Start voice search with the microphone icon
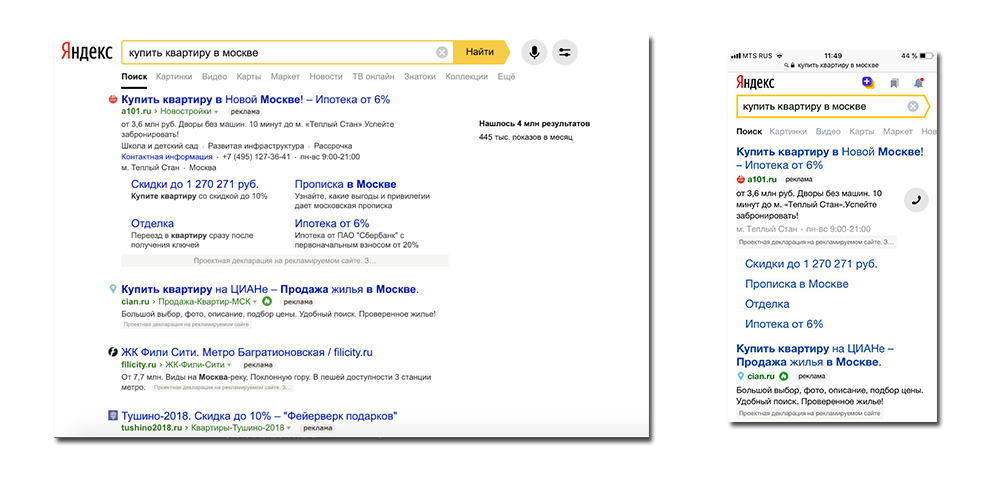The width and height of the screenshot is (1000, 479). click(x=534, y=52)
